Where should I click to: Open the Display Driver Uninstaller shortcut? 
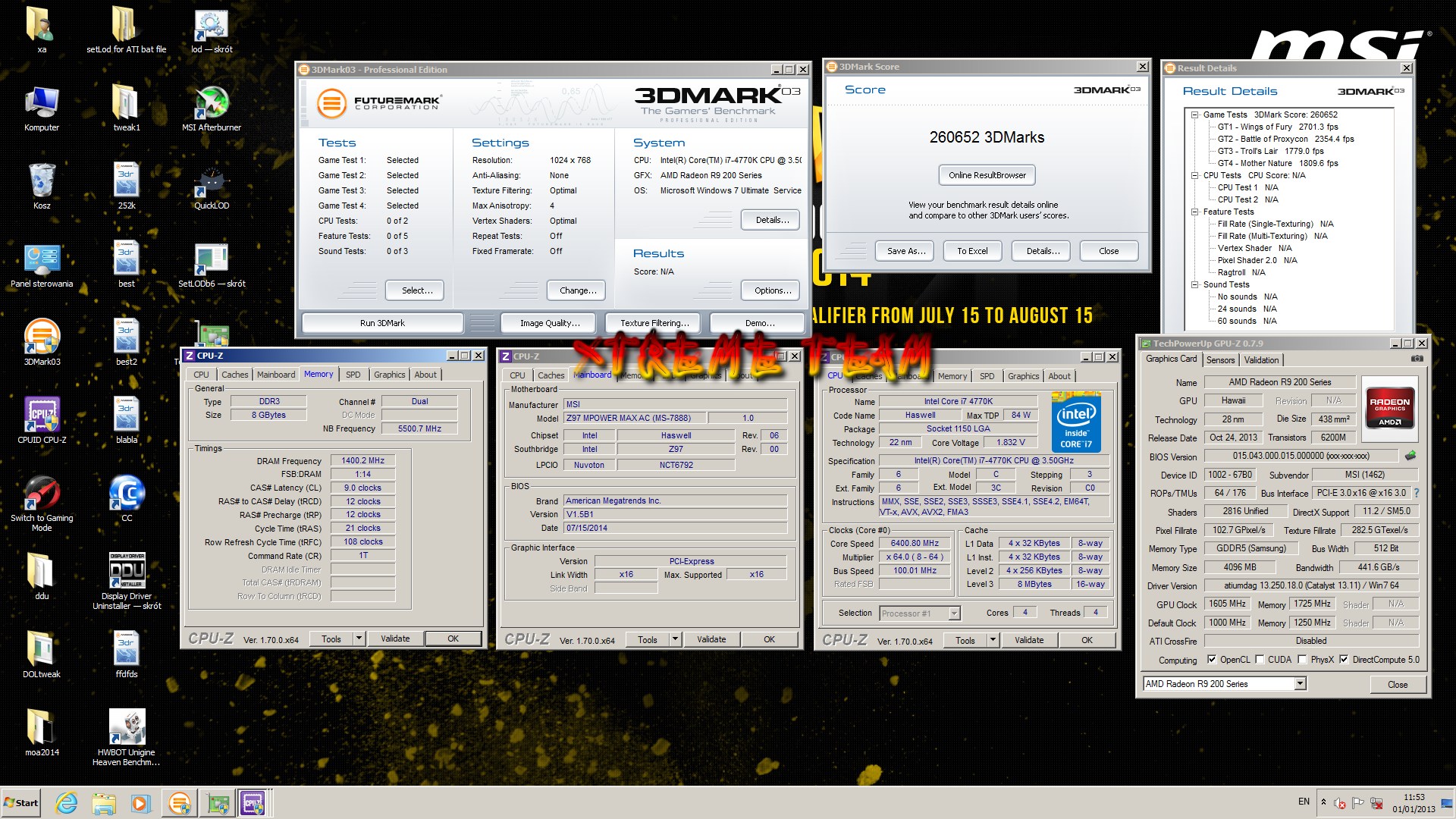(127, 582)
